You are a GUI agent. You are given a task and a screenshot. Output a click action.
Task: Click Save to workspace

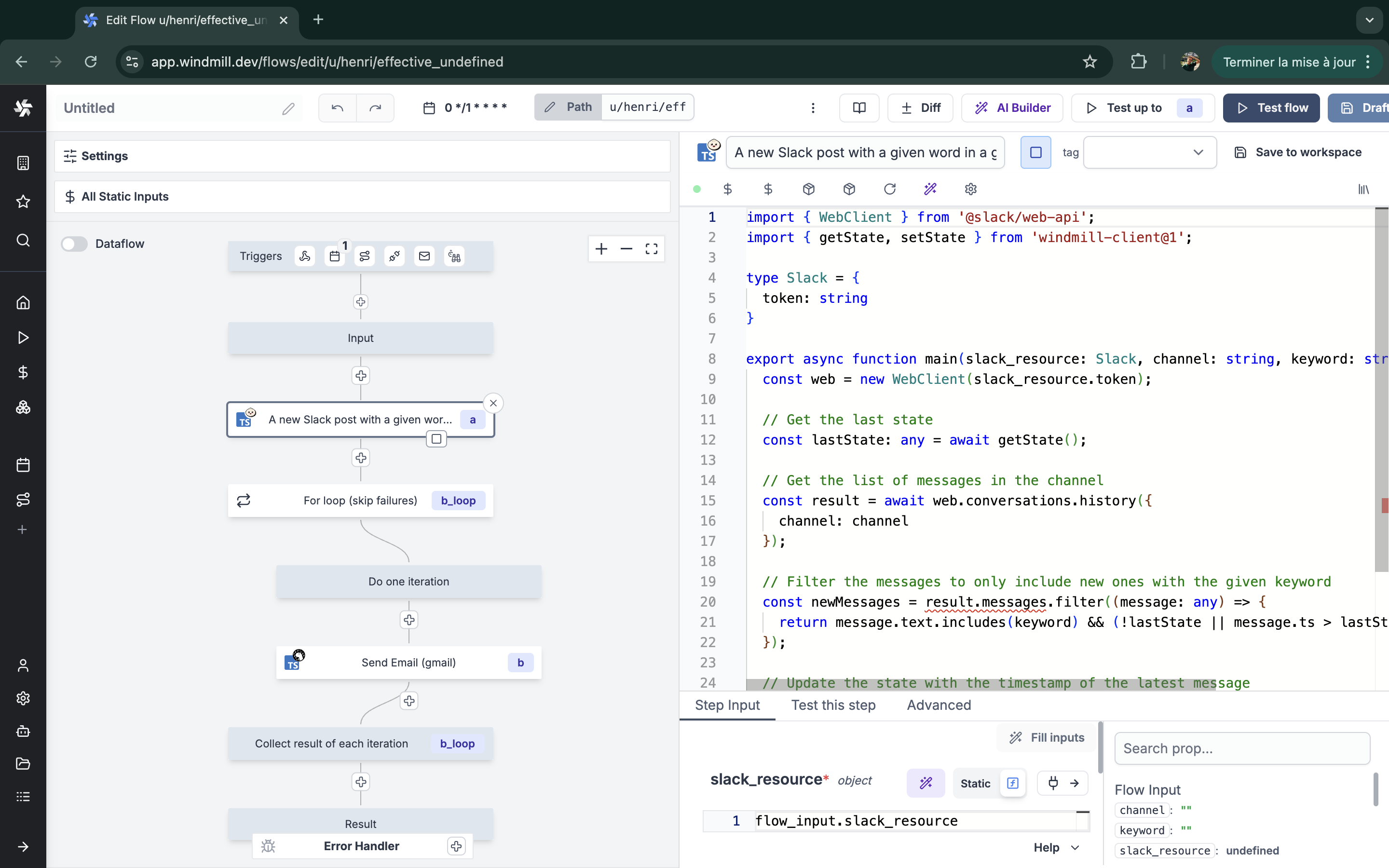pos(1299,152)
